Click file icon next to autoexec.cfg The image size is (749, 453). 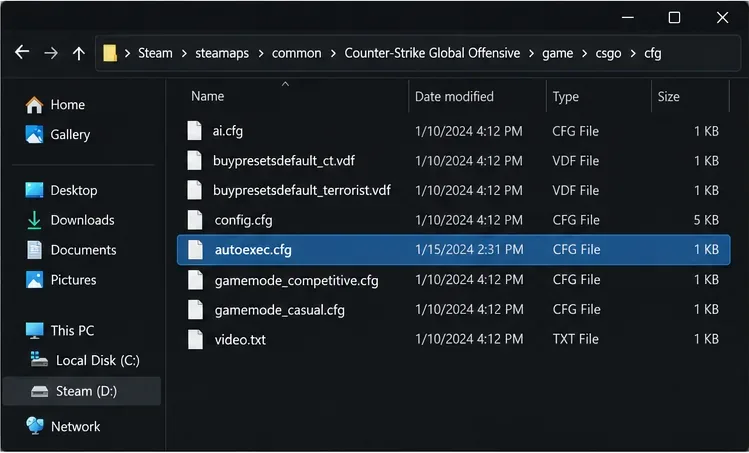click(195, 249)
